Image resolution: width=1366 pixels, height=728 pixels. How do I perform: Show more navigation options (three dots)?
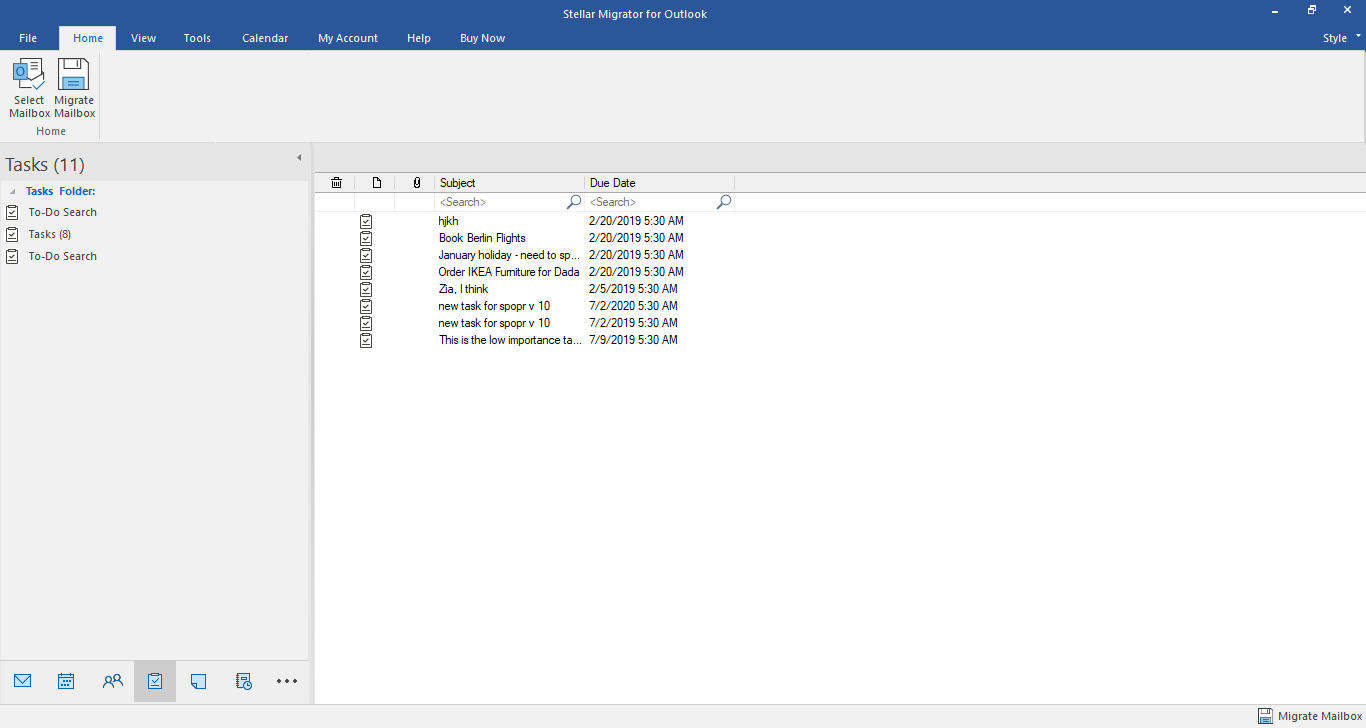click(x=287, y=681)
